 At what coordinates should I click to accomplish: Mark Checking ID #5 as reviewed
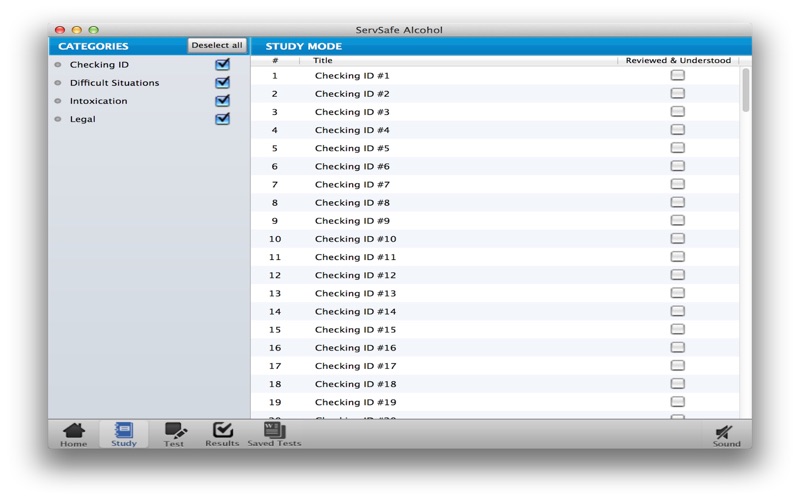pyautogui.click(x=678, y=148)
